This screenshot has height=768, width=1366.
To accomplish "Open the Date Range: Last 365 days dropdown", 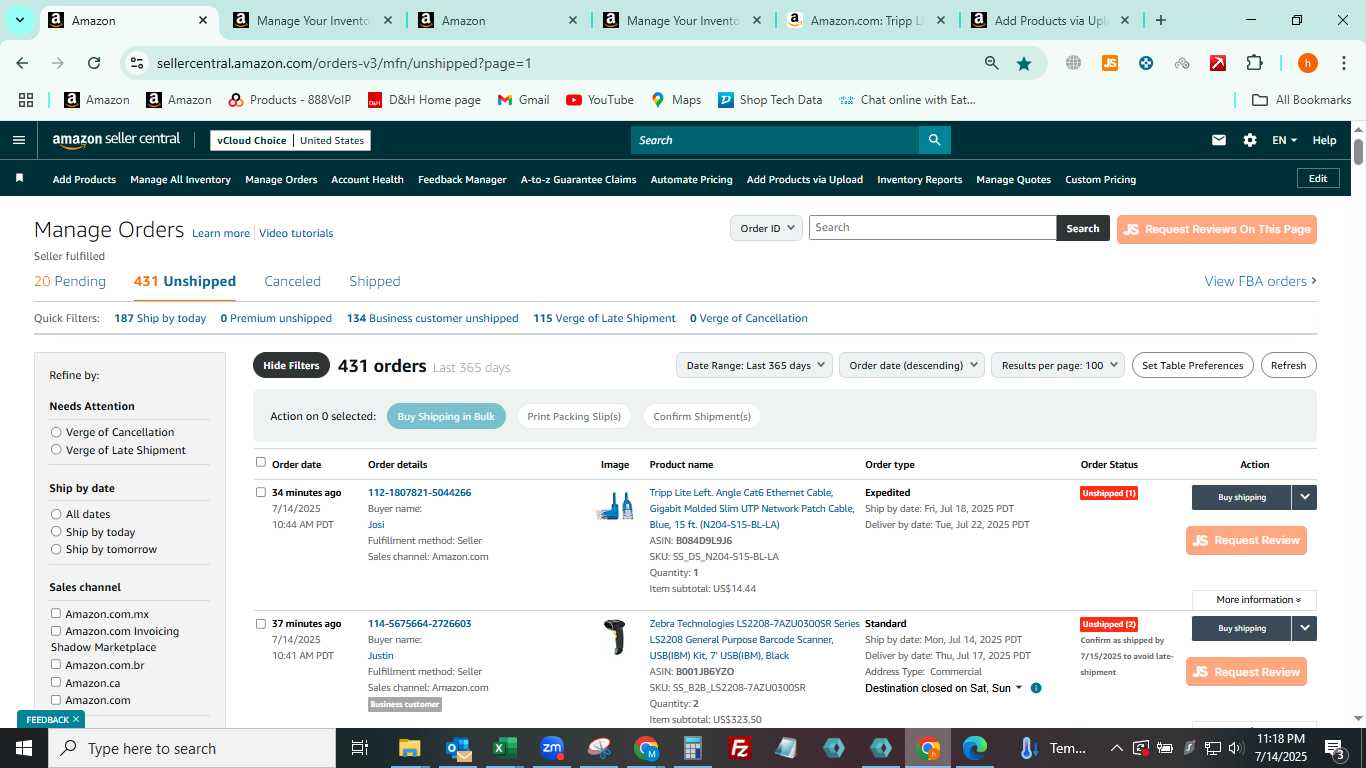I will coord(754,365).
